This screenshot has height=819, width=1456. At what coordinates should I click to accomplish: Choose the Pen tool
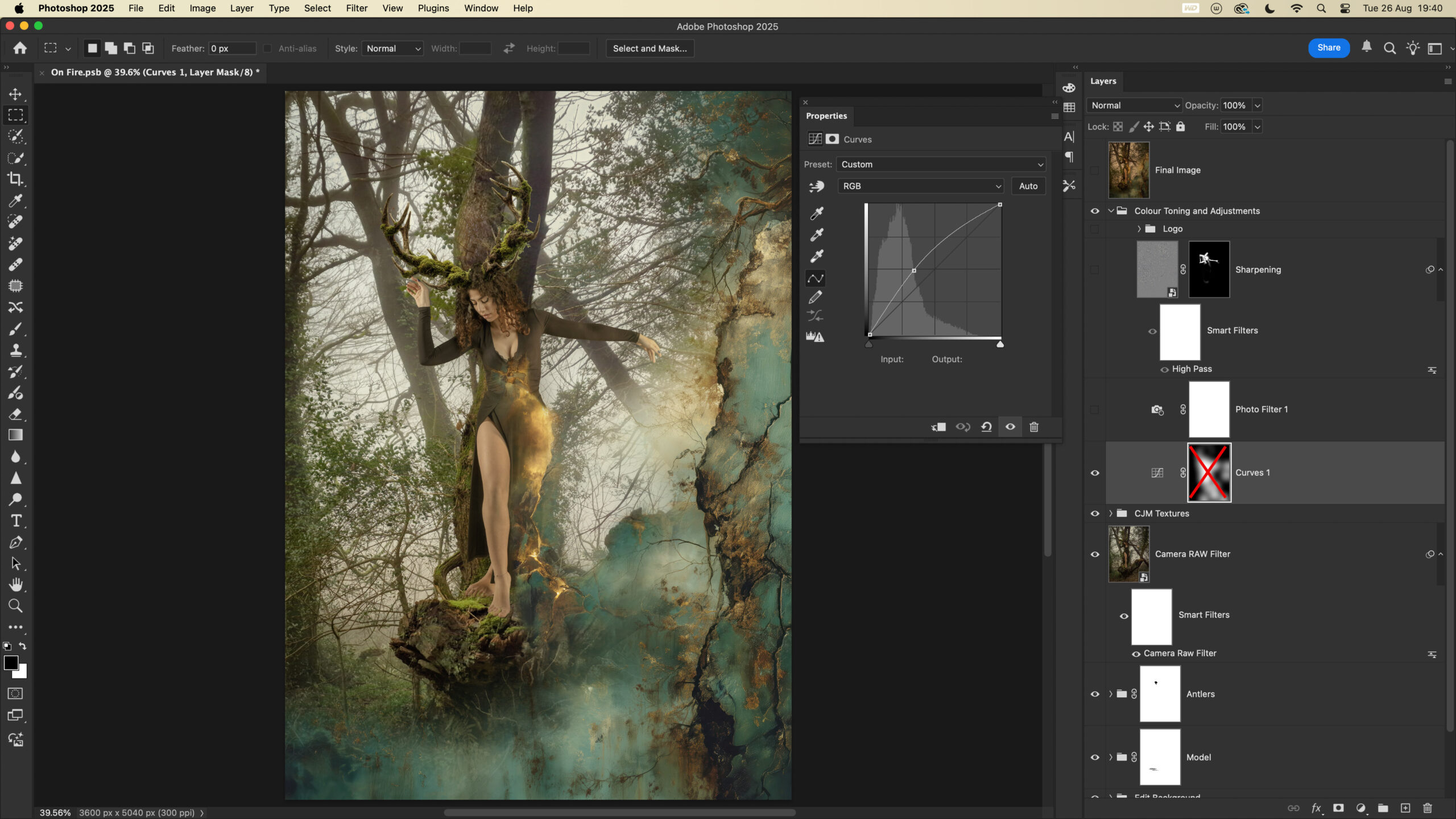click(15, 543)
